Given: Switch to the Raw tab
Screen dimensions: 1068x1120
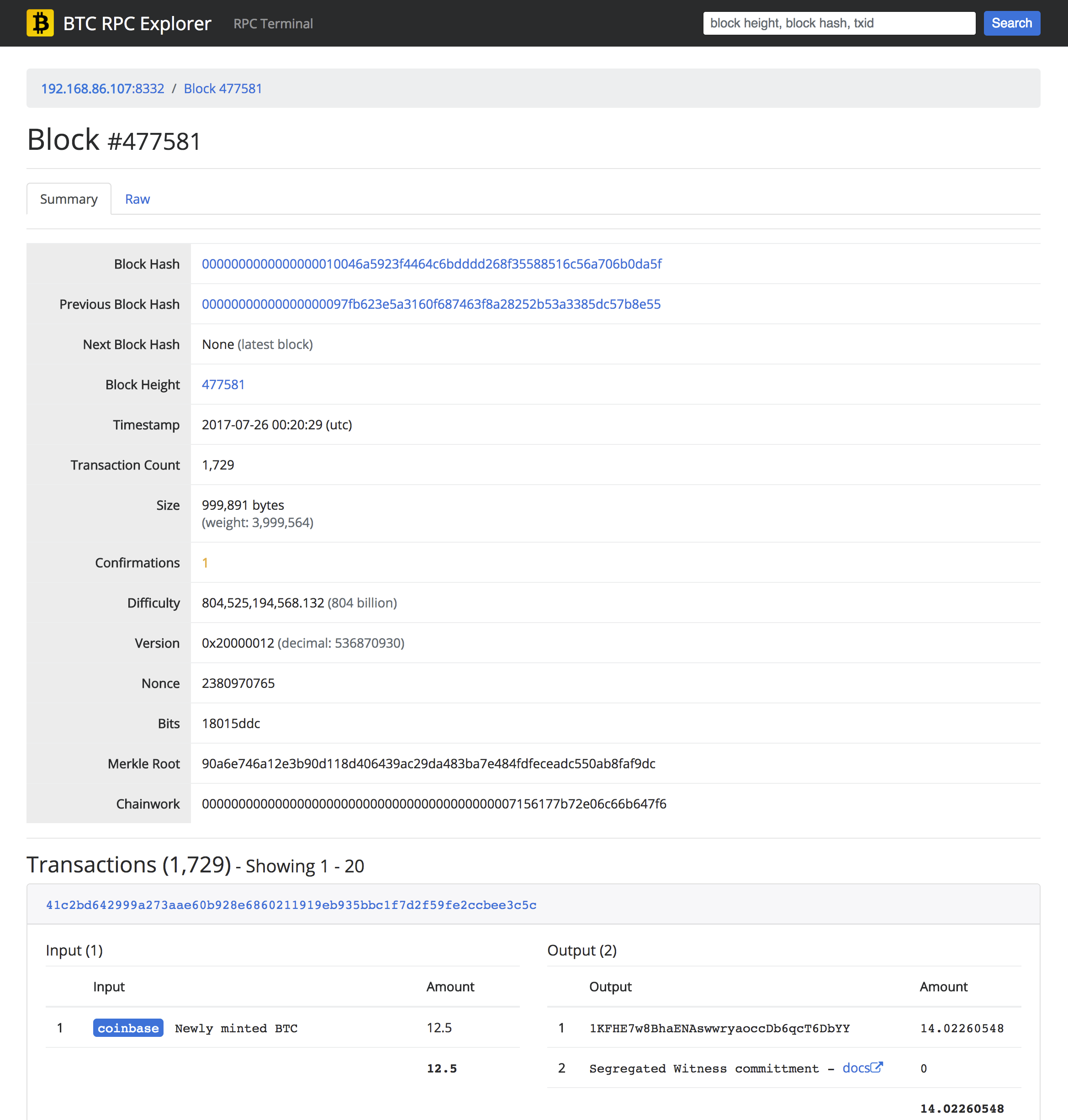Looking at the screenshot, I should [x=137, y=199].
